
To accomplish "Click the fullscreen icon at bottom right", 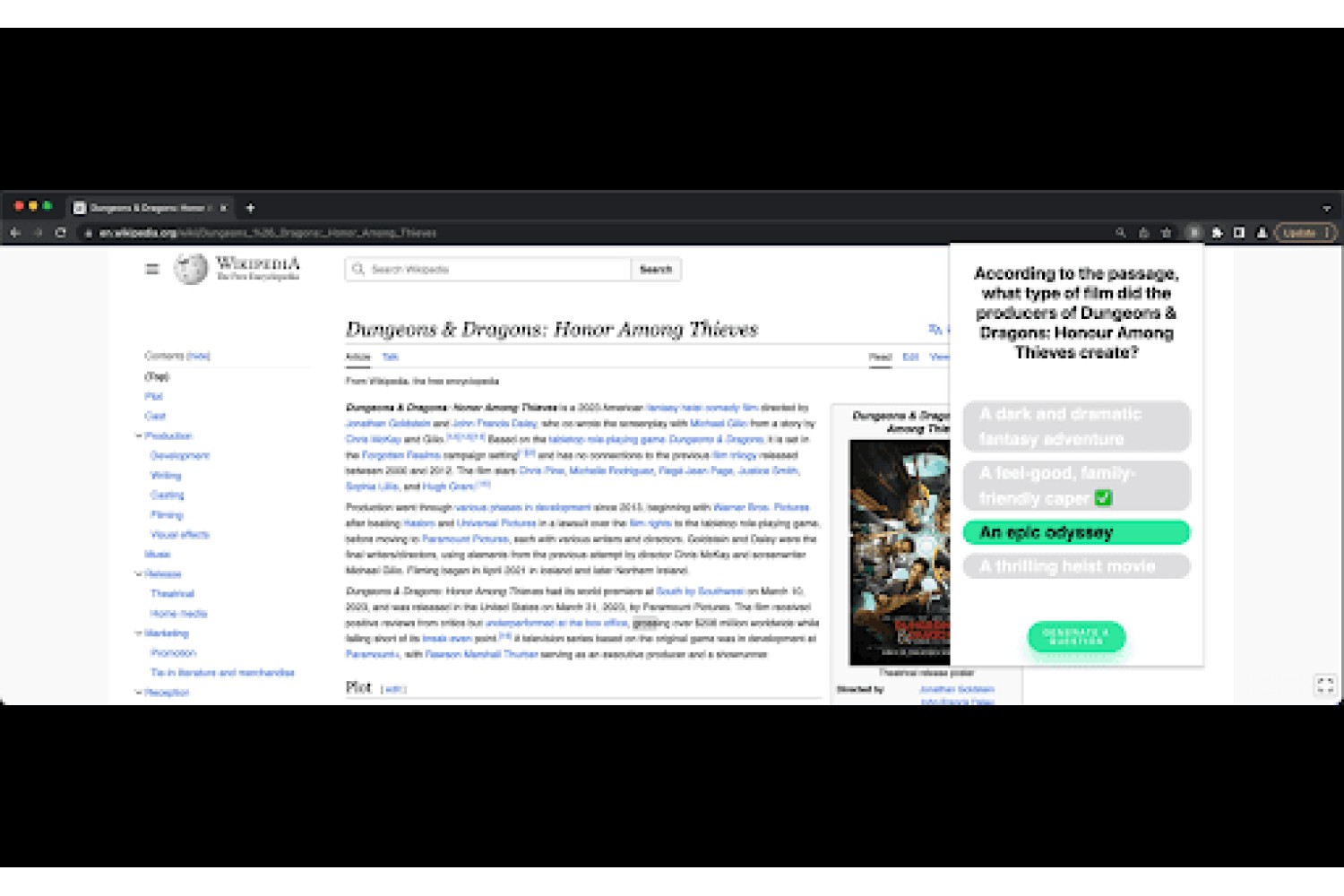I will point(1325,685).
